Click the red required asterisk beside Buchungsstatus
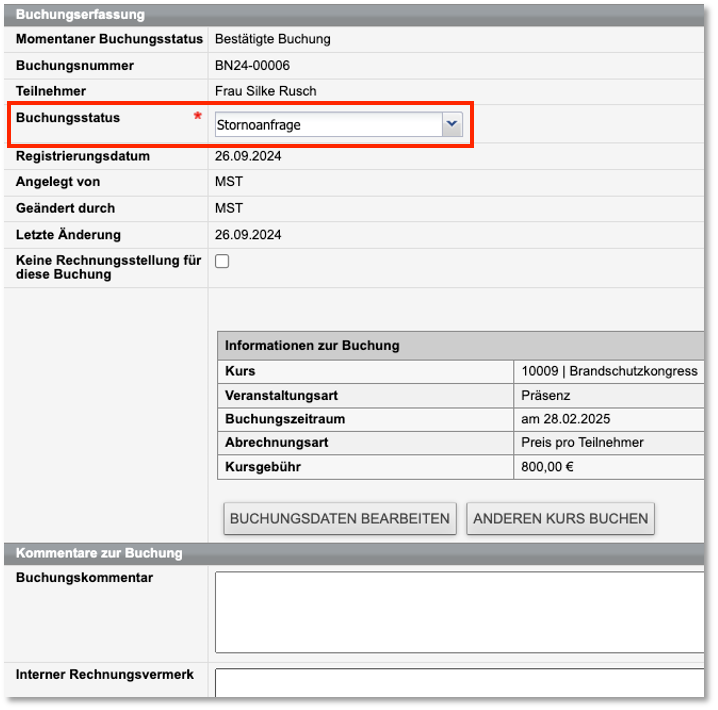The image size is (718, 710). pyautogui.click(x=197, y=118)
